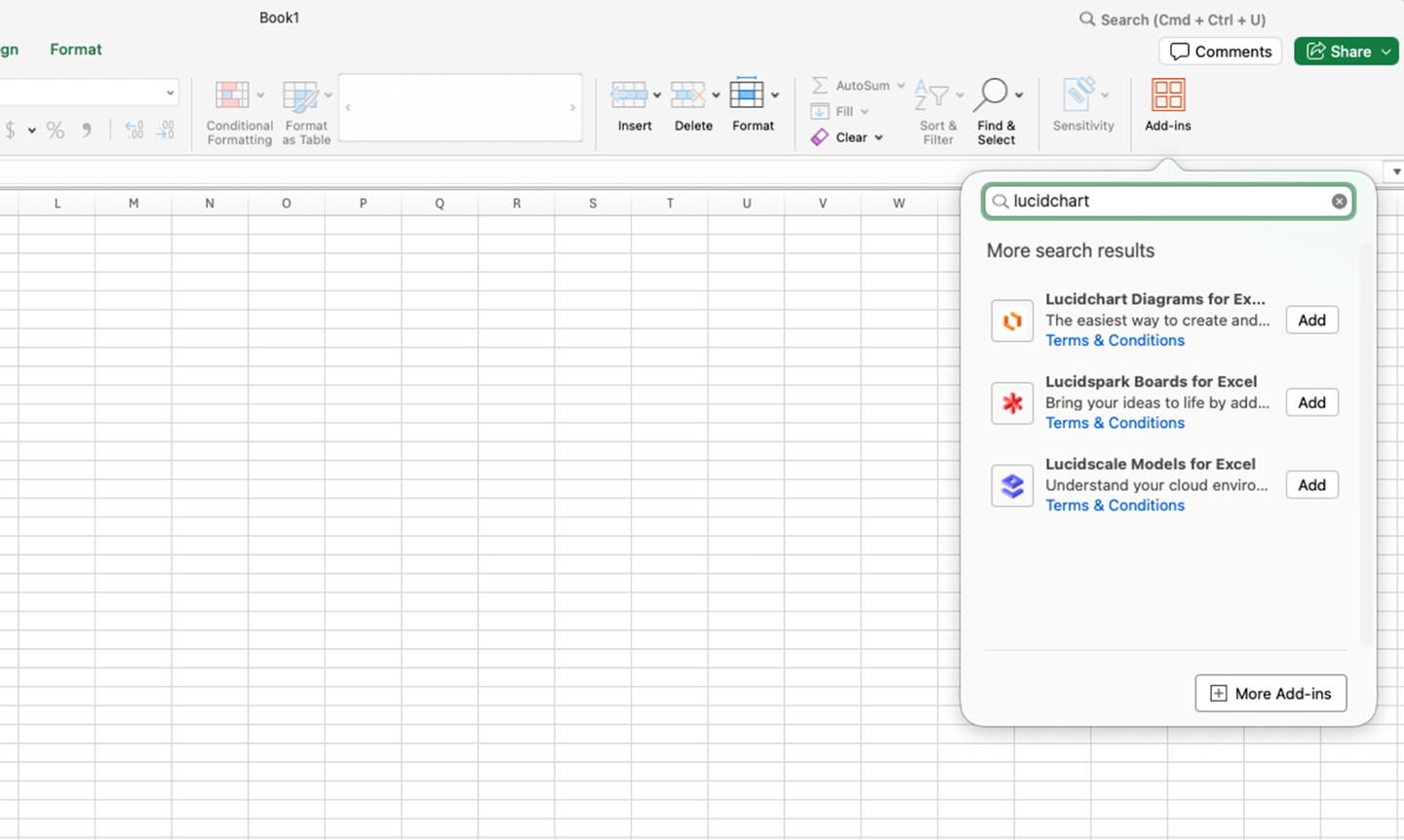Expand the Format cells dropdown arrow
1404x840 pixels.
coord(775,95)
